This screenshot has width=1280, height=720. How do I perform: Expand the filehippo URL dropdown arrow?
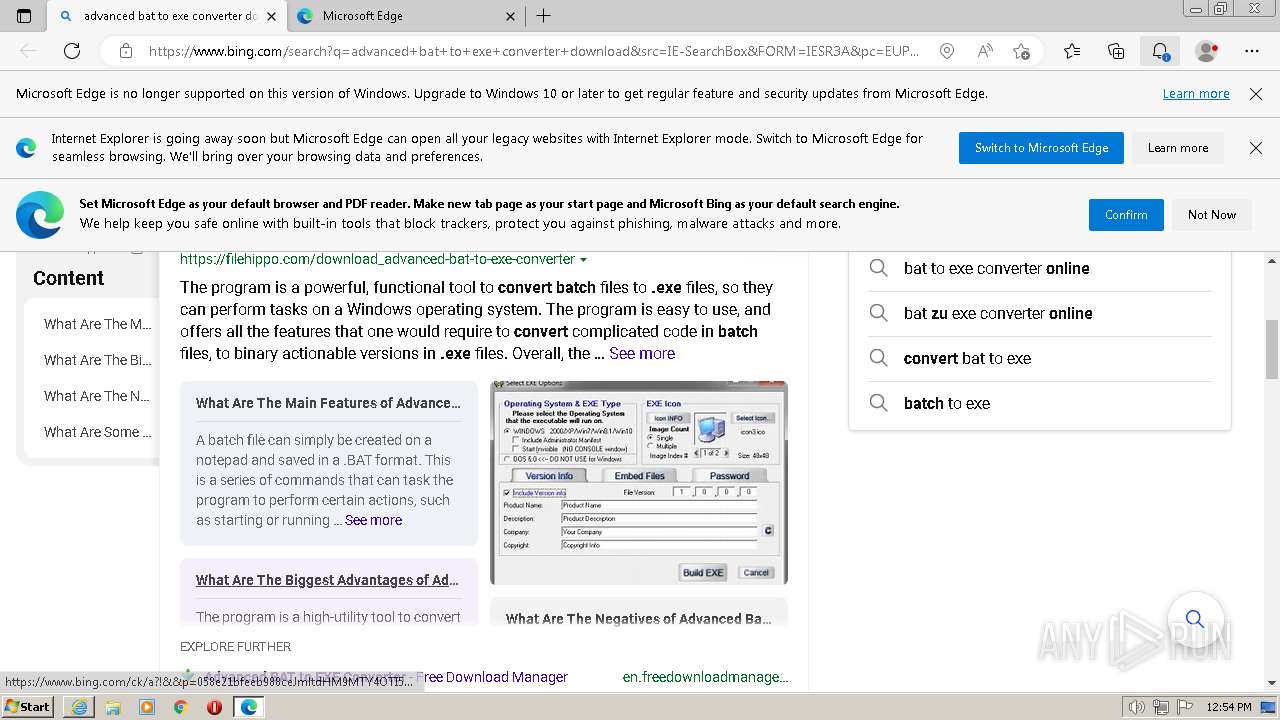click(583, 260)
